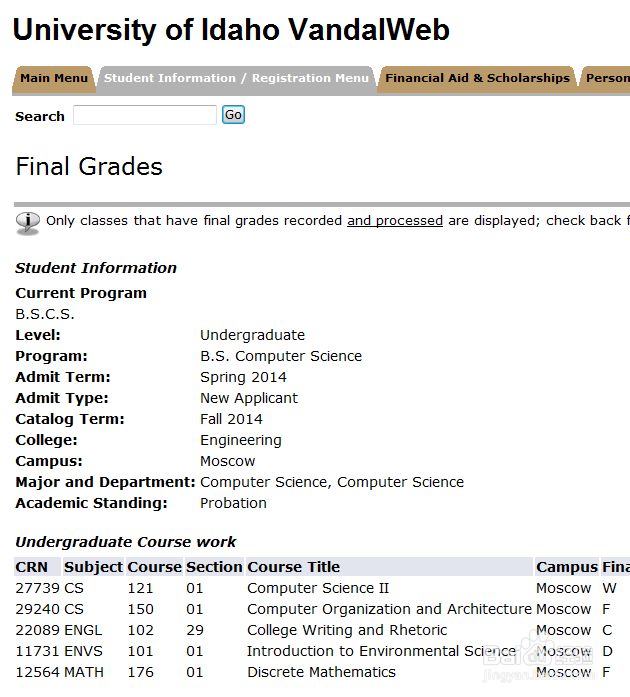Select 'Computer Science, Computer Science' major value

coord(332,482)
